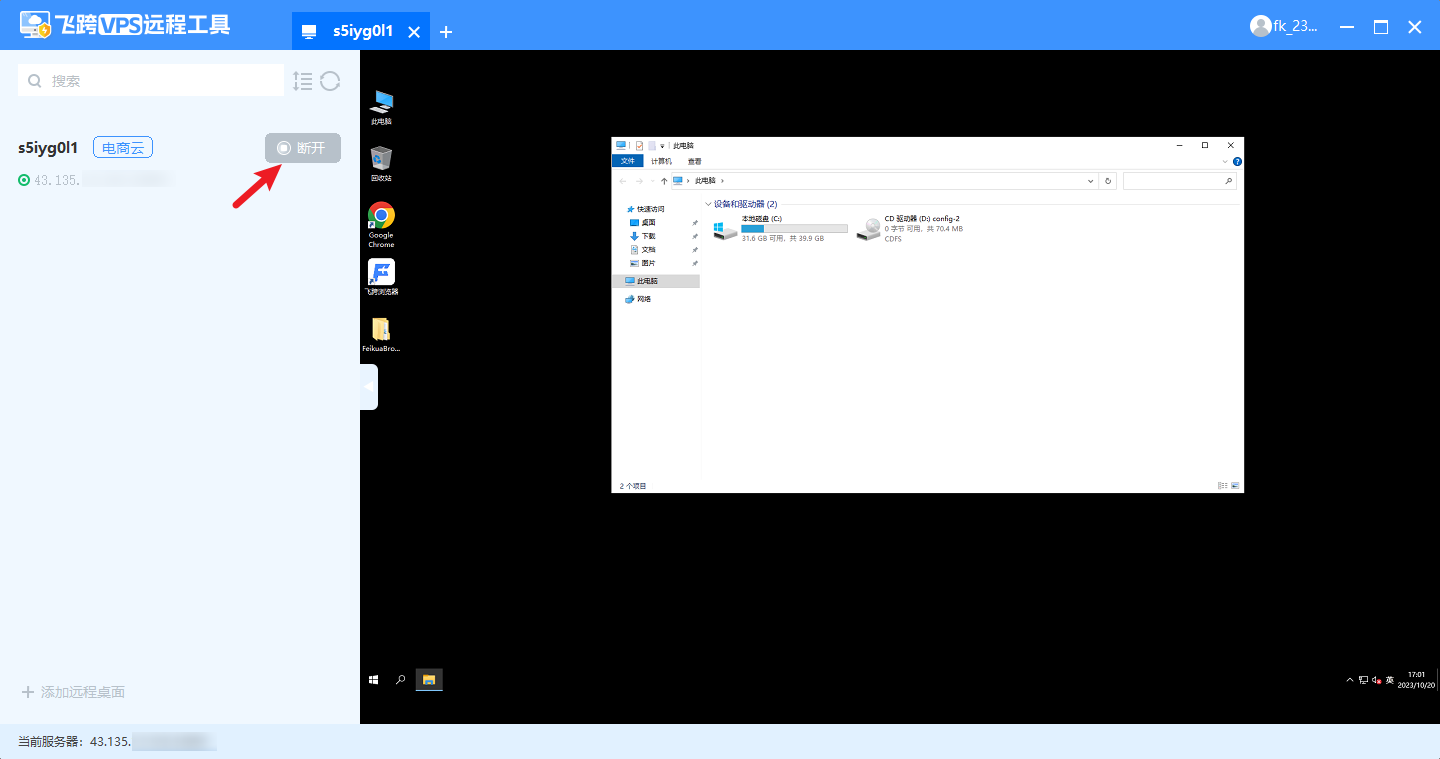Open the 飞跨浏览器 desktop shortcut
This screenshot has height=759, width=1440.
(381, 273)
